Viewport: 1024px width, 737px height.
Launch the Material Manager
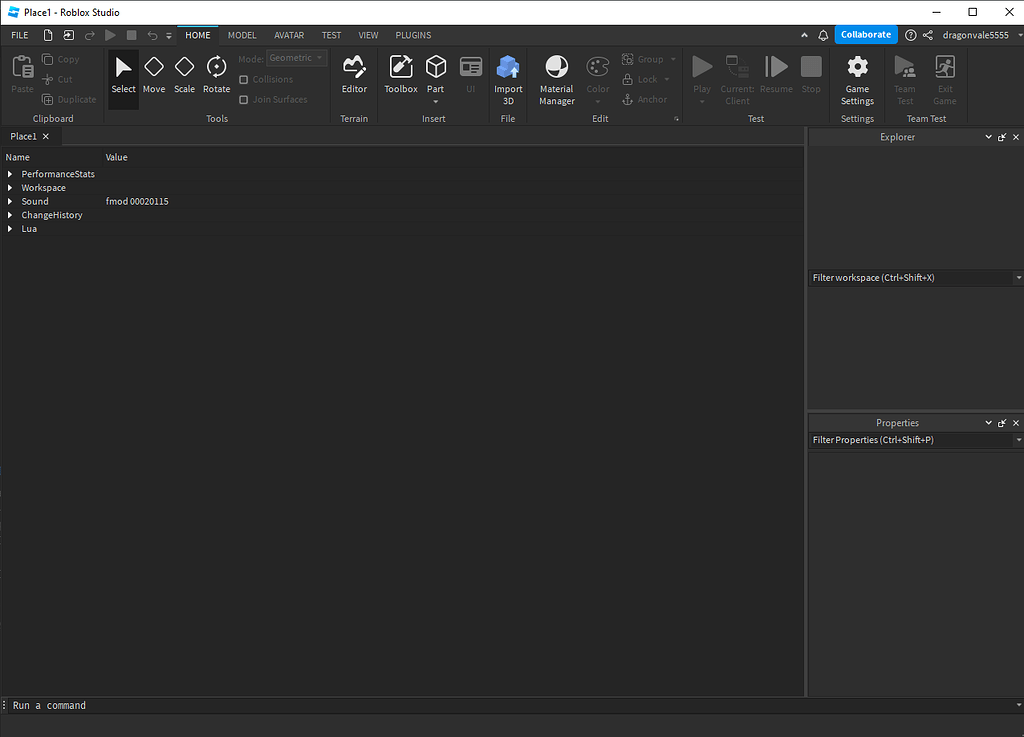pyautogui.click(x=556, y=80)
